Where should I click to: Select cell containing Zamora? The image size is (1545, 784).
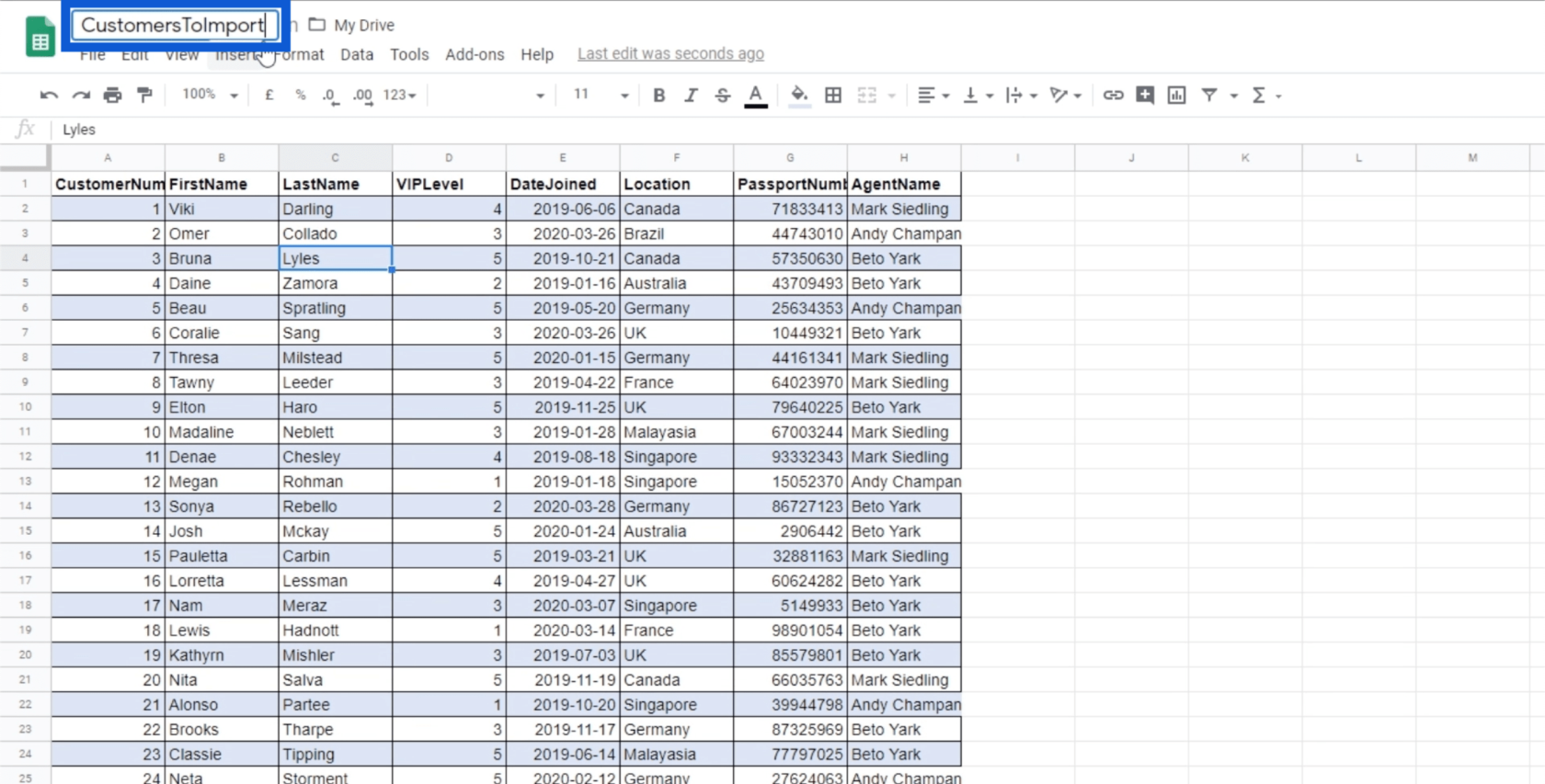[336, 283]
